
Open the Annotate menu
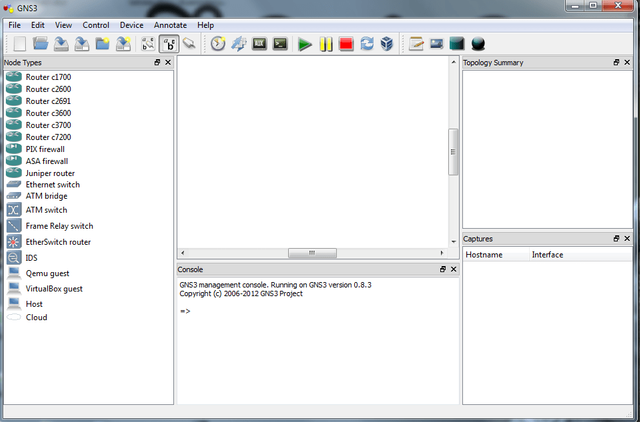170,25
